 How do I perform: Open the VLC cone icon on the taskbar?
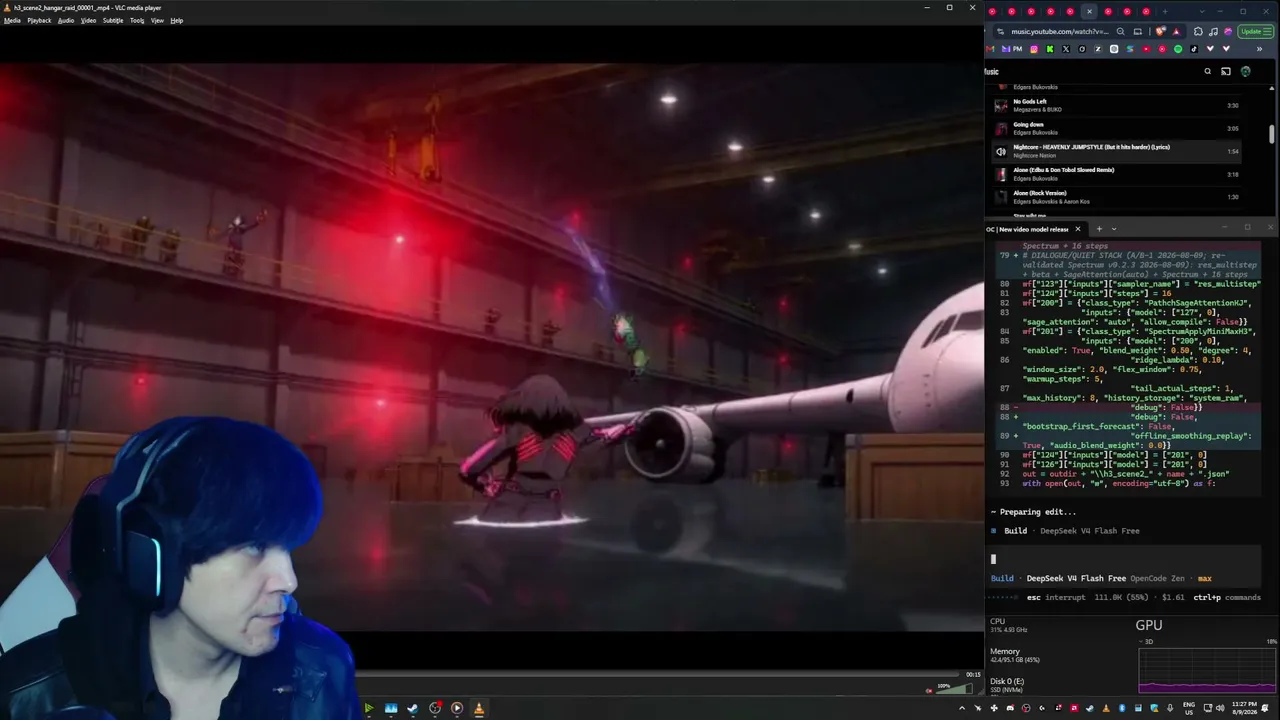tap(479, 708)
